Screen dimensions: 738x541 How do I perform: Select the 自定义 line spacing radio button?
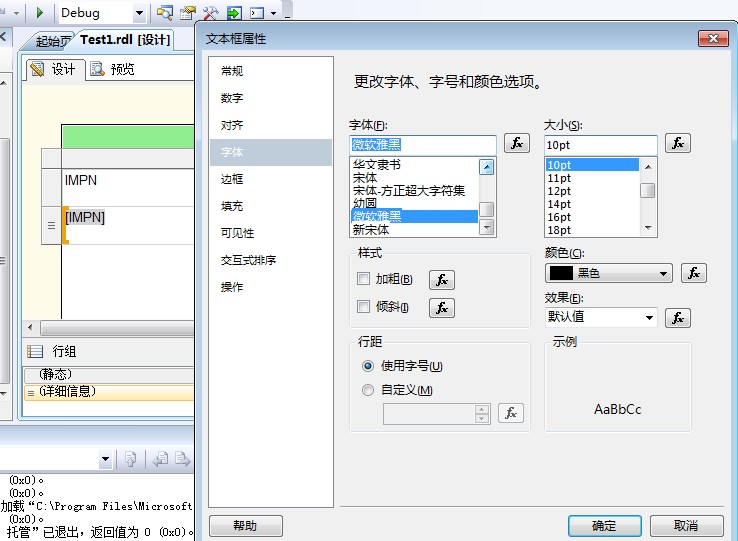click(368, 390)
